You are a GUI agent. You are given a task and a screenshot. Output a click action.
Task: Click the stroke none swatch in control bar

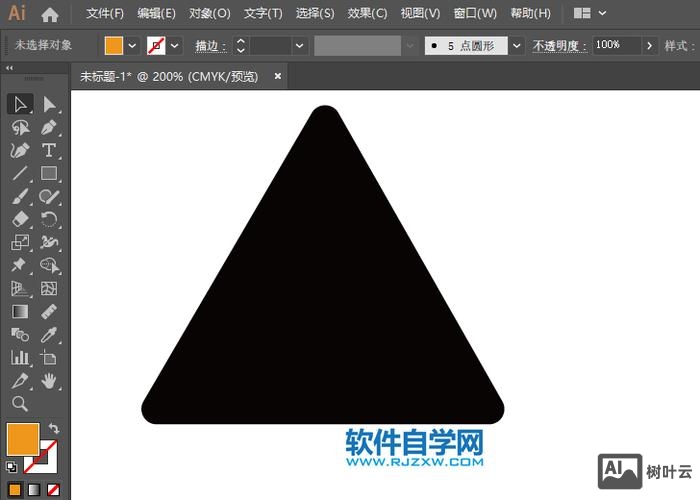point(156,46)
